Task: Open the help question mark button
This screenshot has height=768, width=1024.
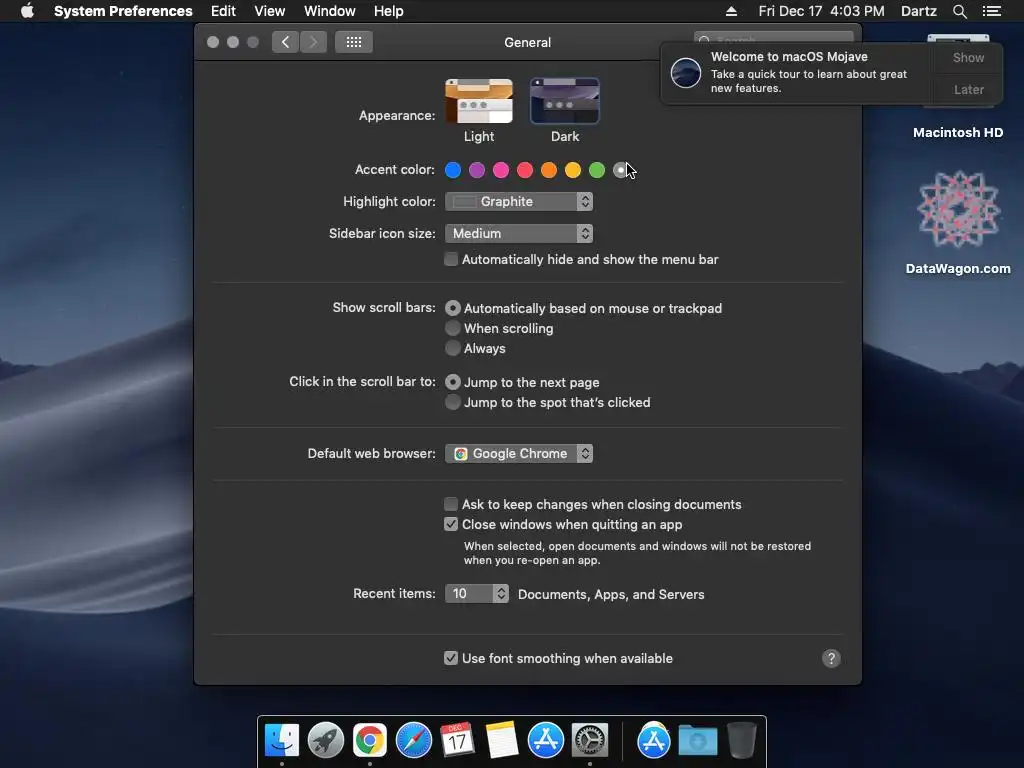Action: (831, 658)
